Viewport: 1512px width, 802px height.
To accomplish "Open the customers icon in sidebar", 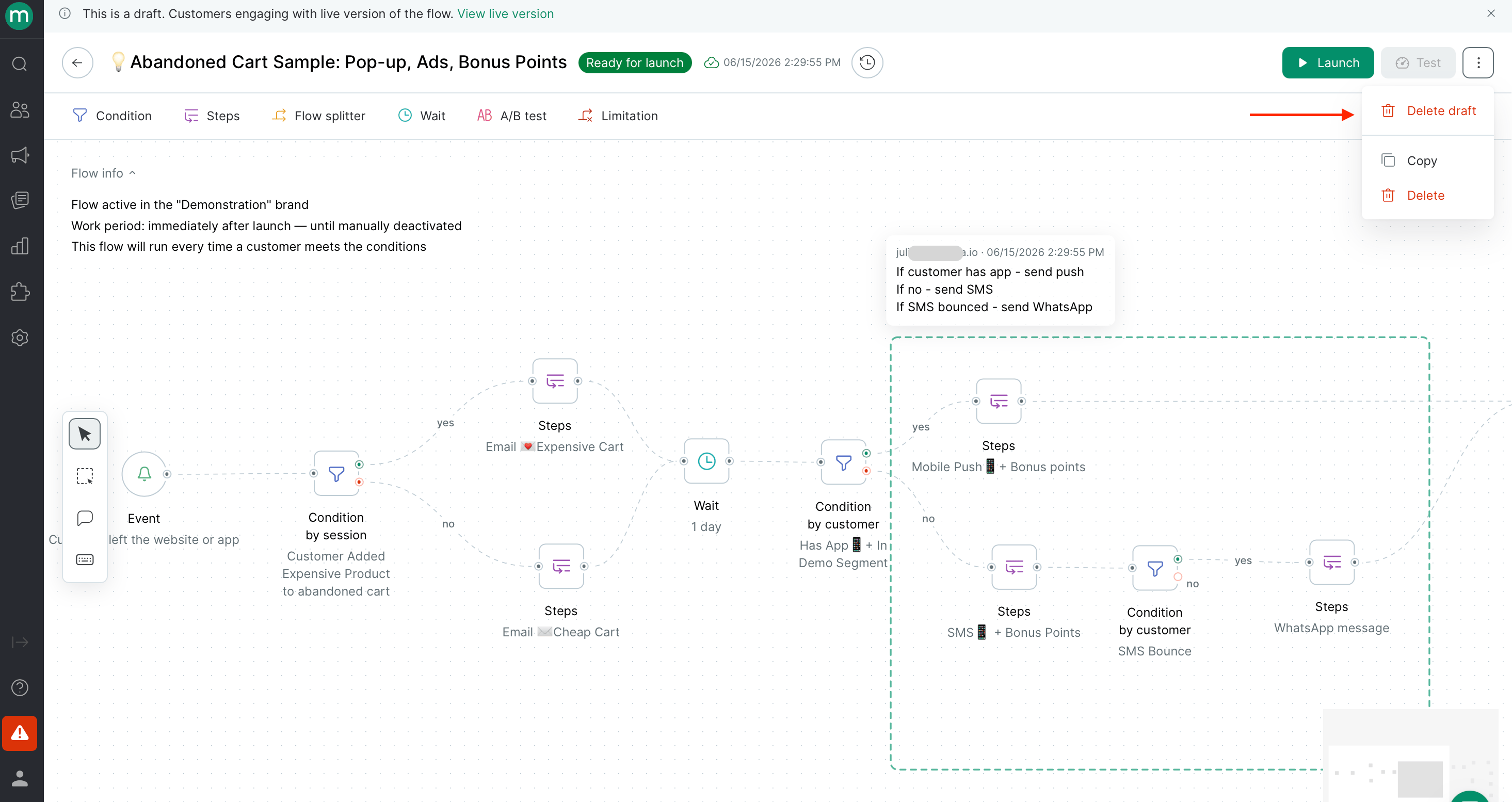I will coord(20,110).
